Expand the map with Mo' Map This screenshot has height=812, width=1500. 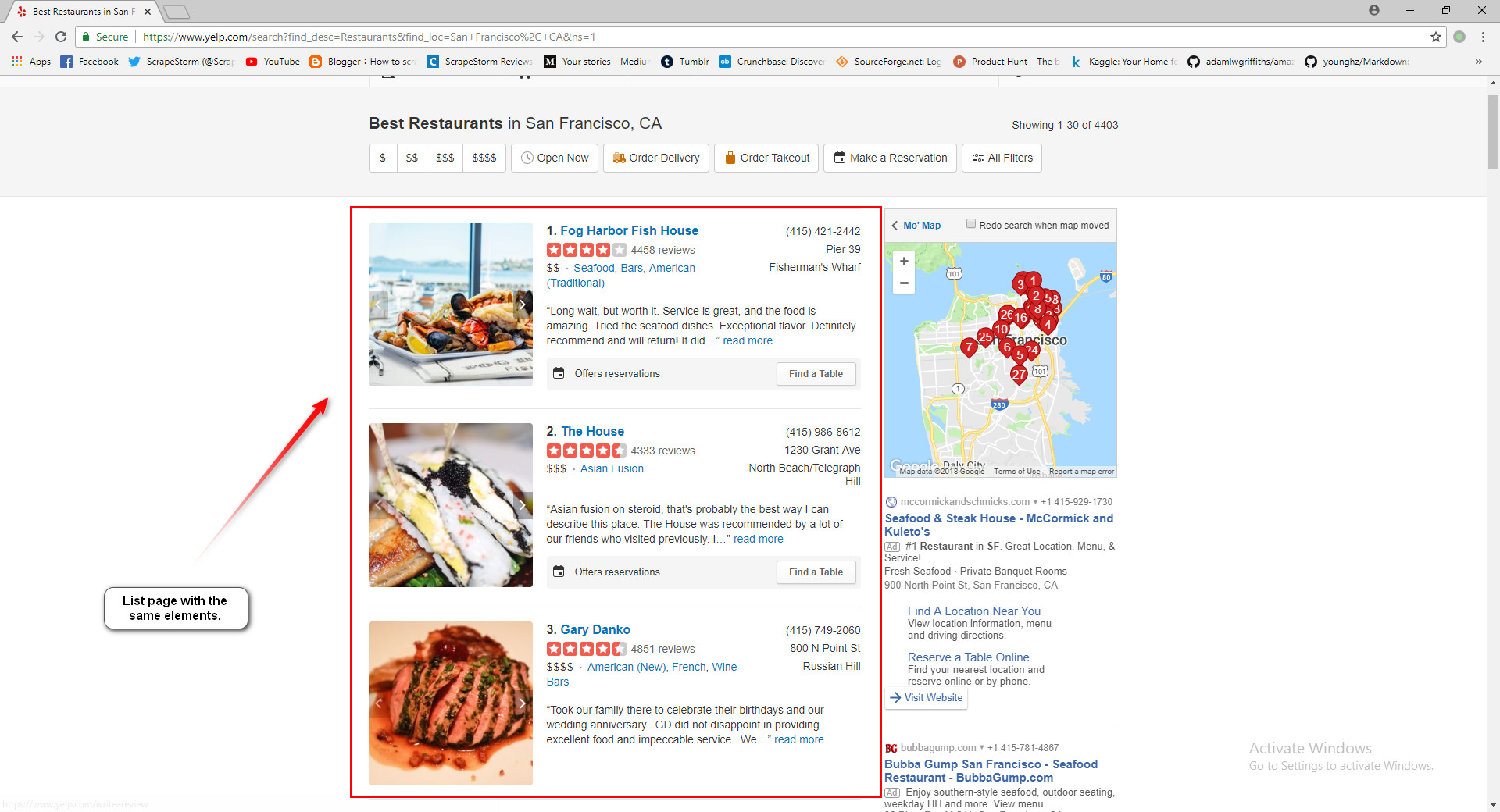coord(916,226)
